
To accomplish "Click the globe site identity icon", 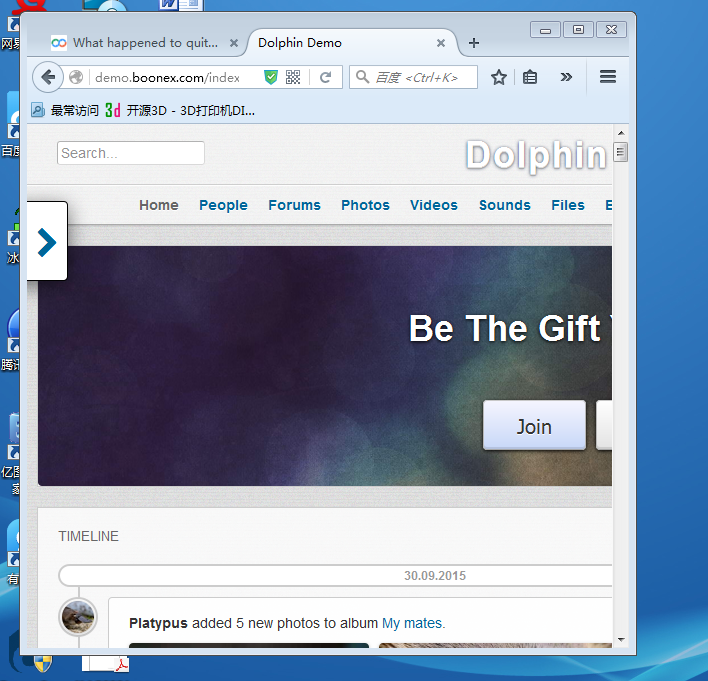I will click(x=76, y=77).
